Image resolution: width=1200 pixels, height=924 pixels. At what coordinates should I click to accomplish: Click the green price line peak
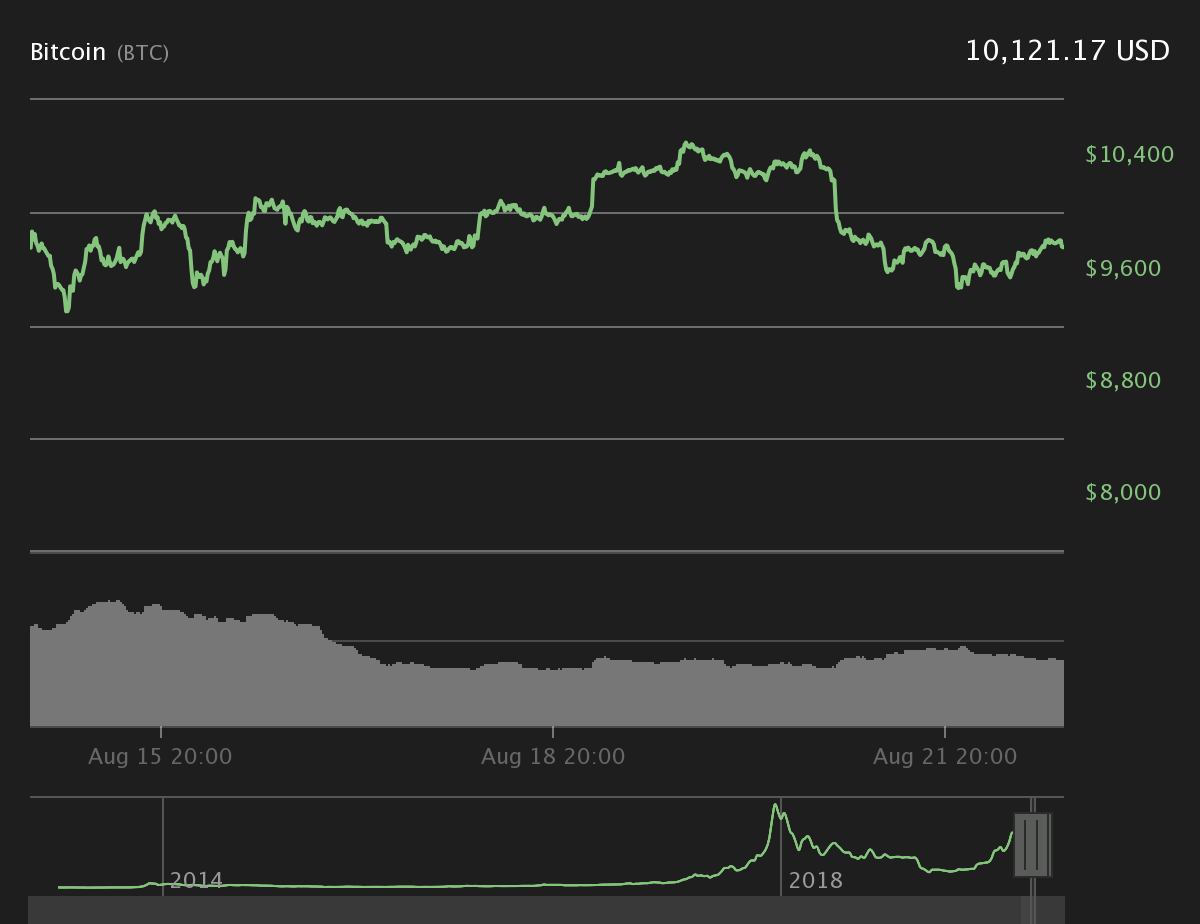tap(688, 144)
